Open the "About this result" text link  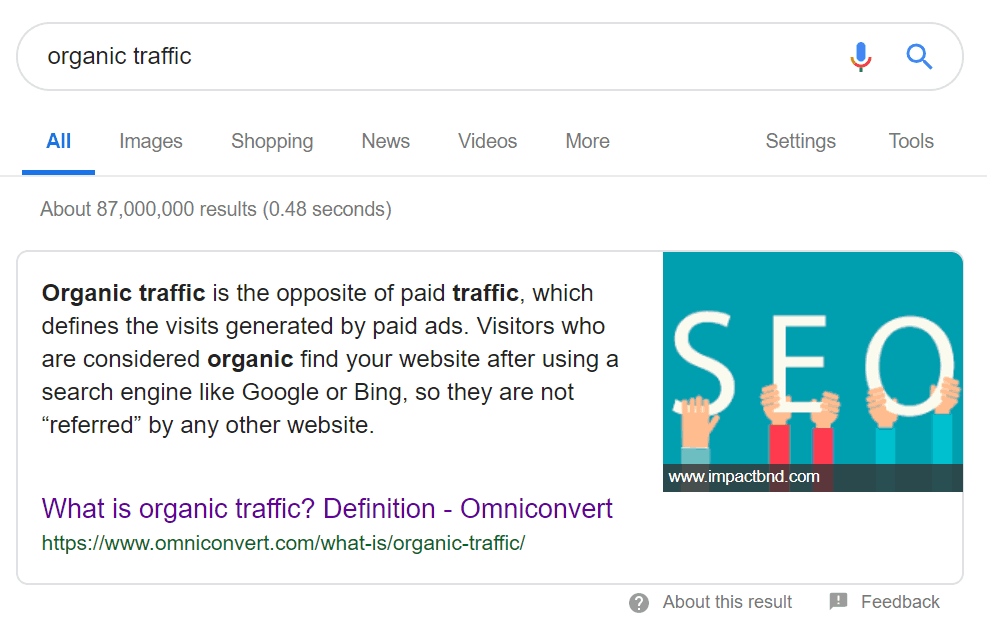(727, 602)
